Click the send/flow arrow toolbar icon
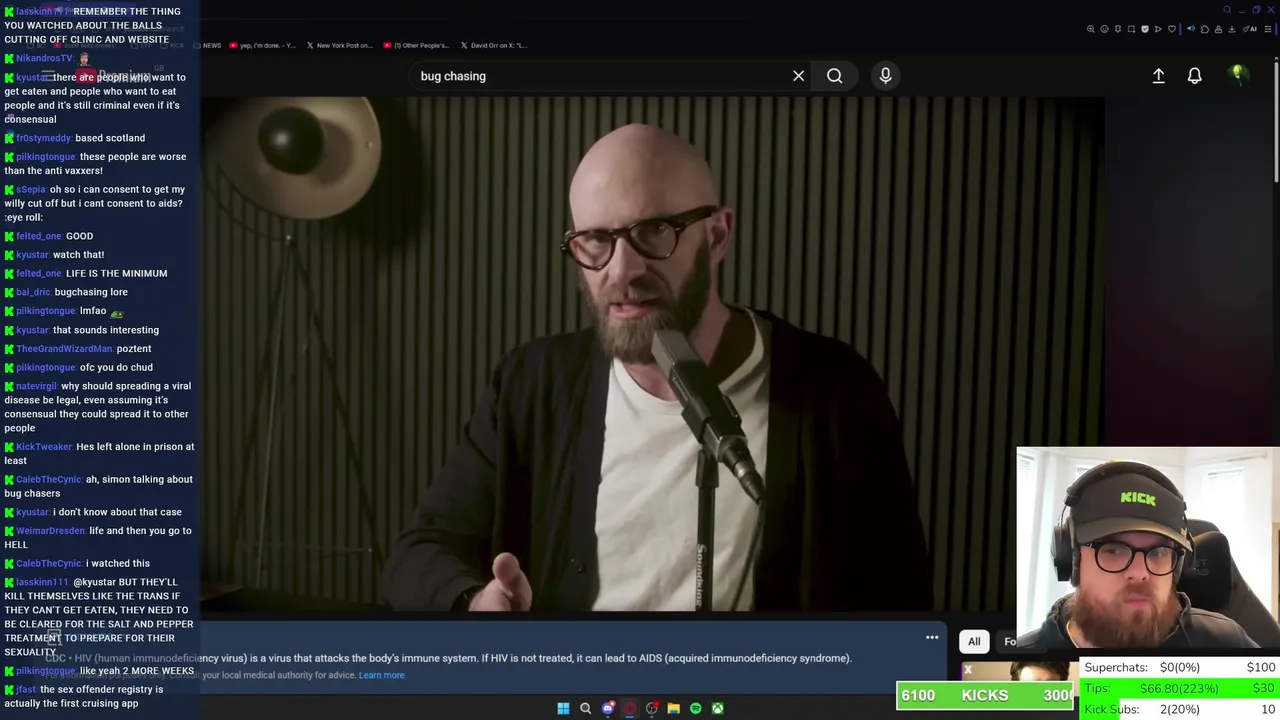This screenshot has height=720, width=1280. [x=1158, y=29]
